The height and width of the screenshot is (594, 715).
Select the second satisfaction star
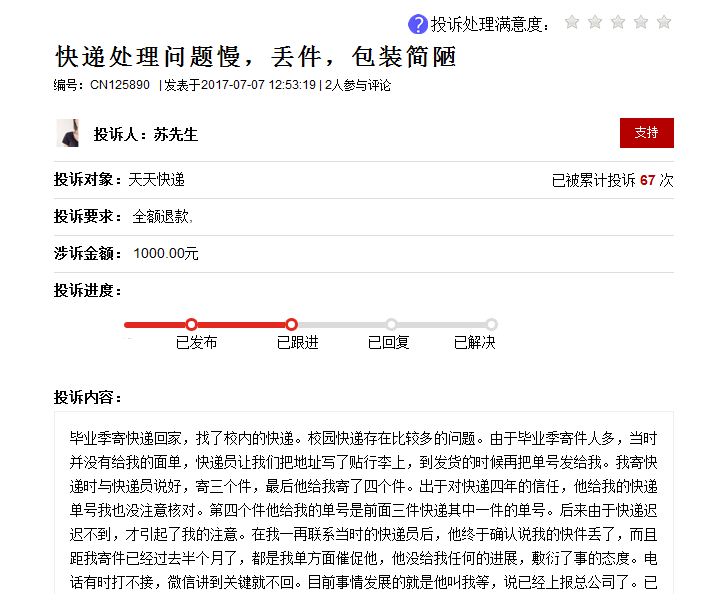pyautogui.click(x=595, y=22)
